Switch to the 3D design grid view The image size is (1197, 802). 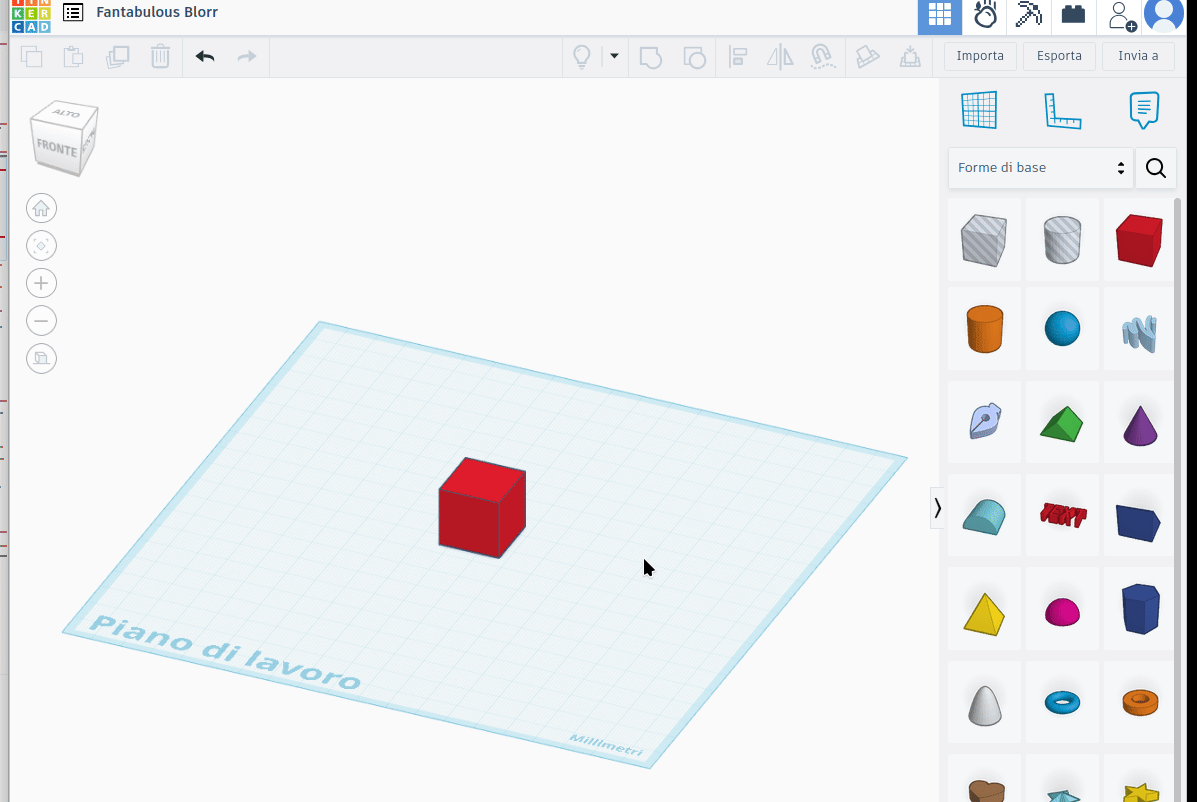click(x=940, y=16)
